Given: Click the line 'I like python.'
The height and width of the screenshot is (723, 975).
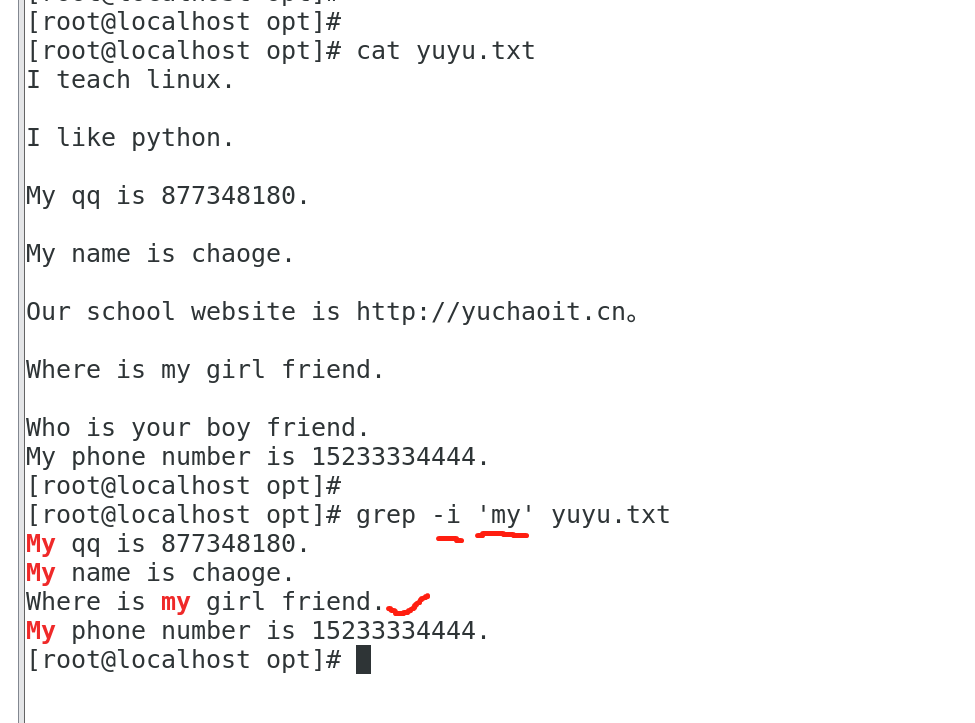Looking at the screenshot, I should coord(130,138).
